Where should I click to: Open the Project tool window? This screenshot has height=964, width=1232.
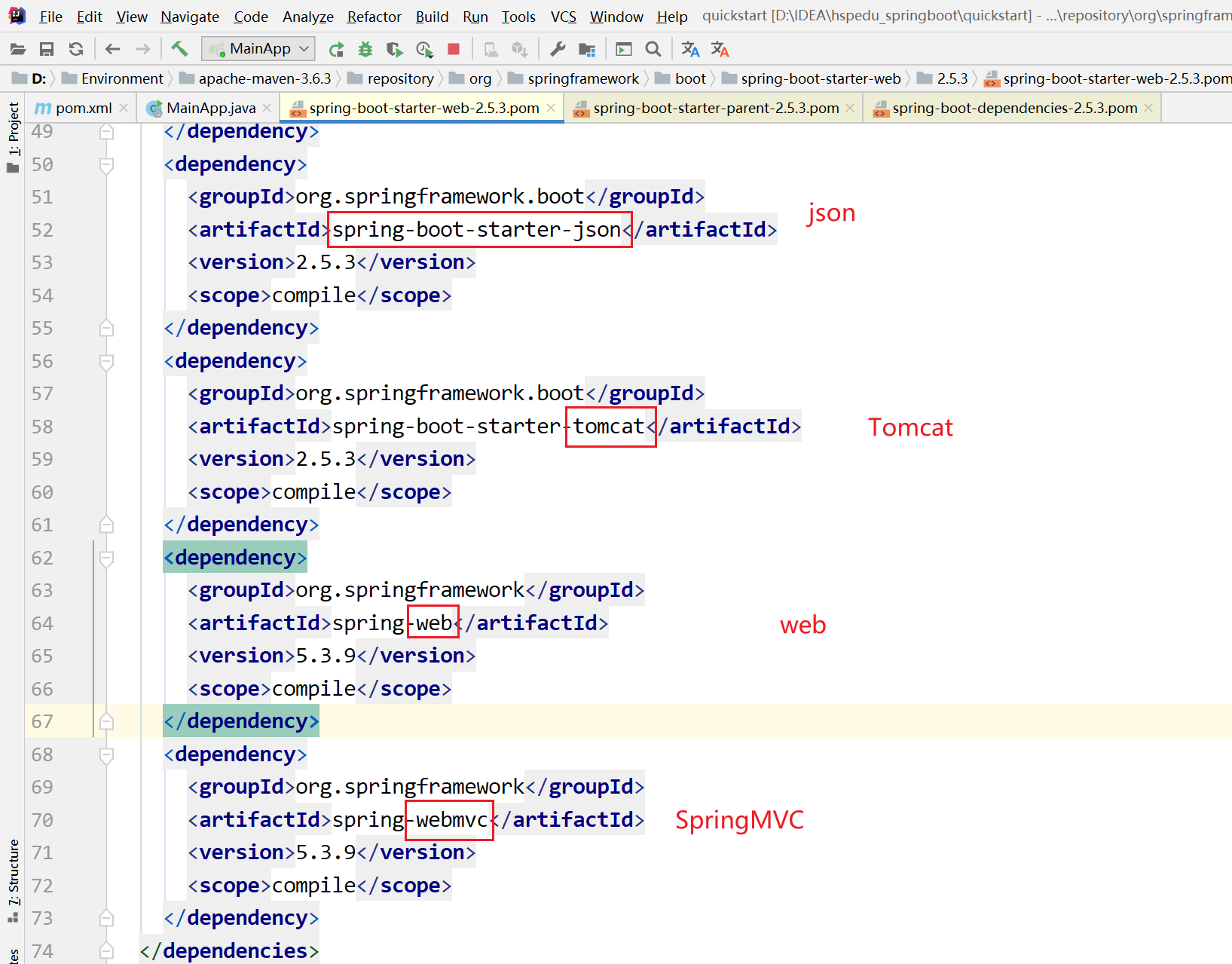tap(13, 137)
